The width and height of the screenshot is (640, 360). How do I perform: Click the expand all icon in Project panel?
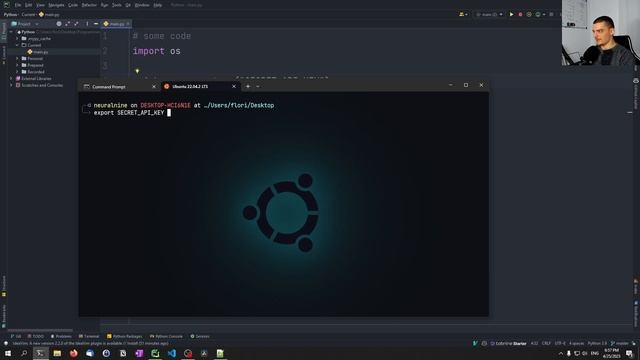pos(68,24)
